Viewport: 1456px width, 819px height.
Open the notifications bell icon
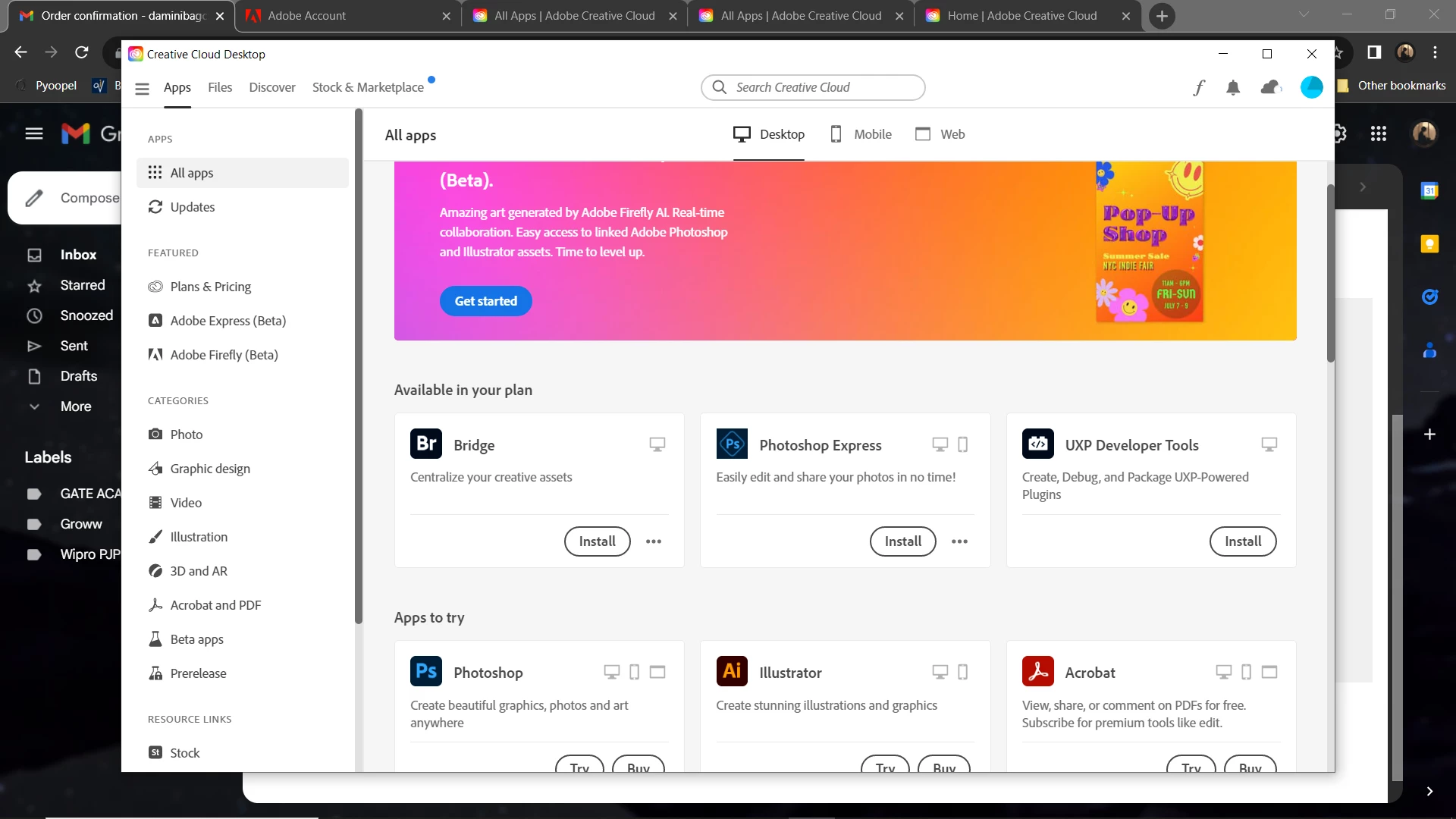point(1233,88)
